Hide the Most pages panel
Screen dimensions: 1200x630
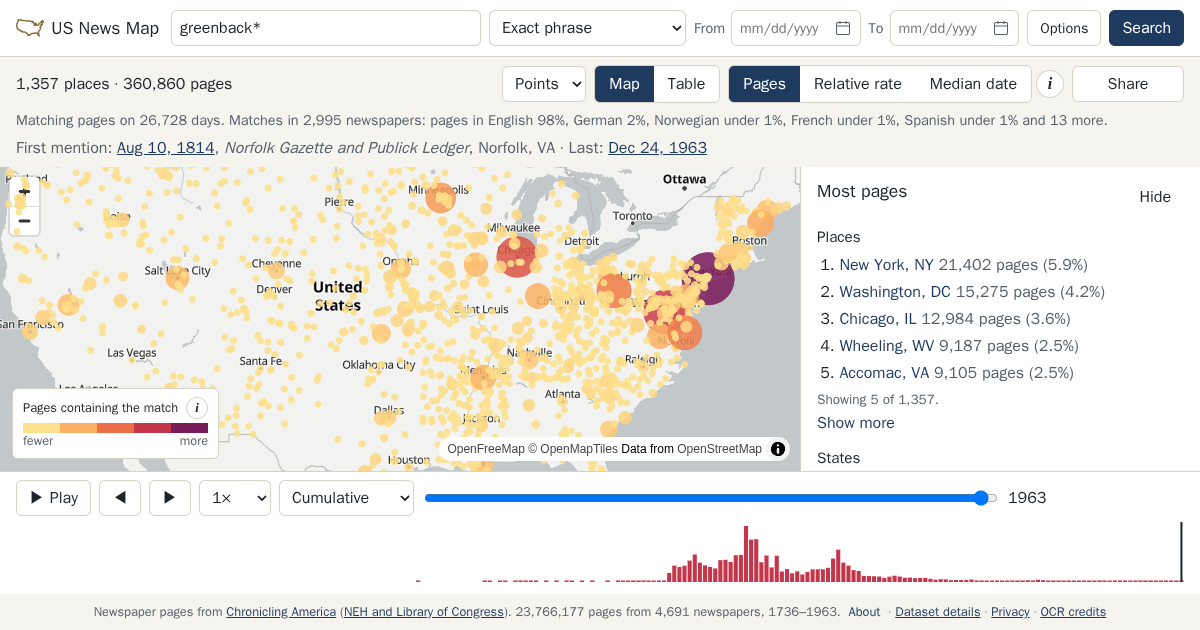pyautogui.click(x=1155, y=197)
